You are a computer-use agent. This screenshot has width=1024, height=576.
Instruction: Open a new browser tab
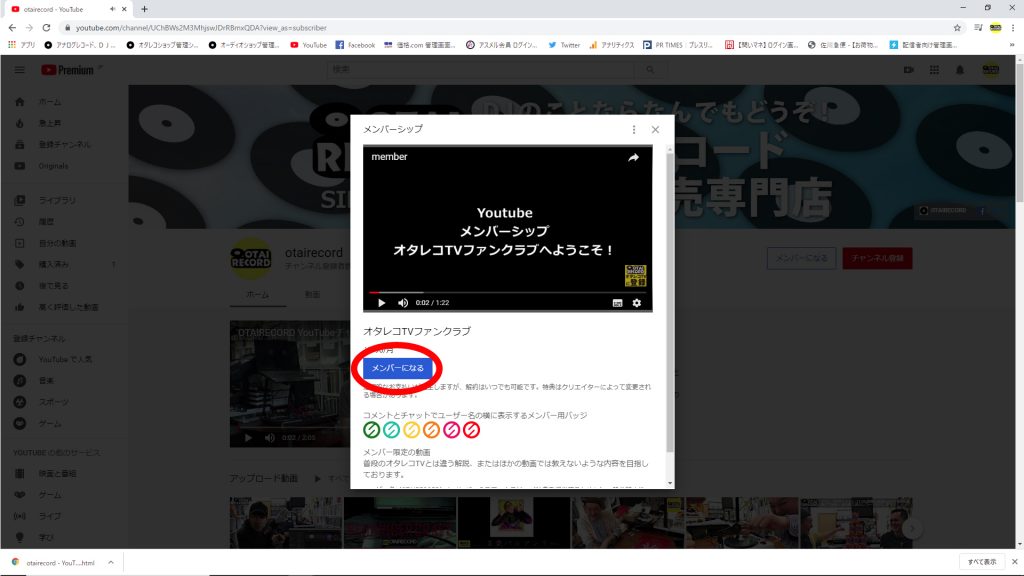coord(144,9)
